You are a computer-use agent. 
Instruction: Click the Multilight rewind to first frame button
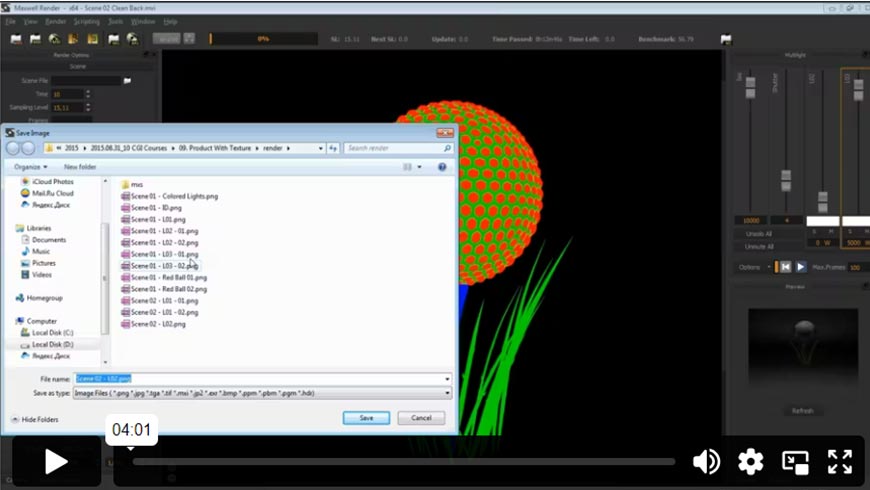[x=786, y=267]
